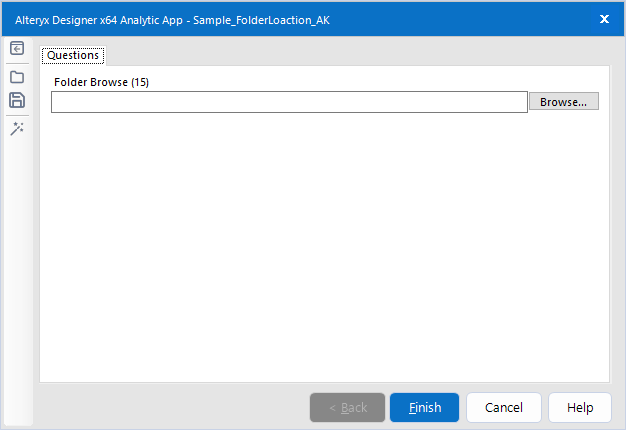The image size is (626, 430).
Task: Click the magic wand icon
Action: point(16,129)
